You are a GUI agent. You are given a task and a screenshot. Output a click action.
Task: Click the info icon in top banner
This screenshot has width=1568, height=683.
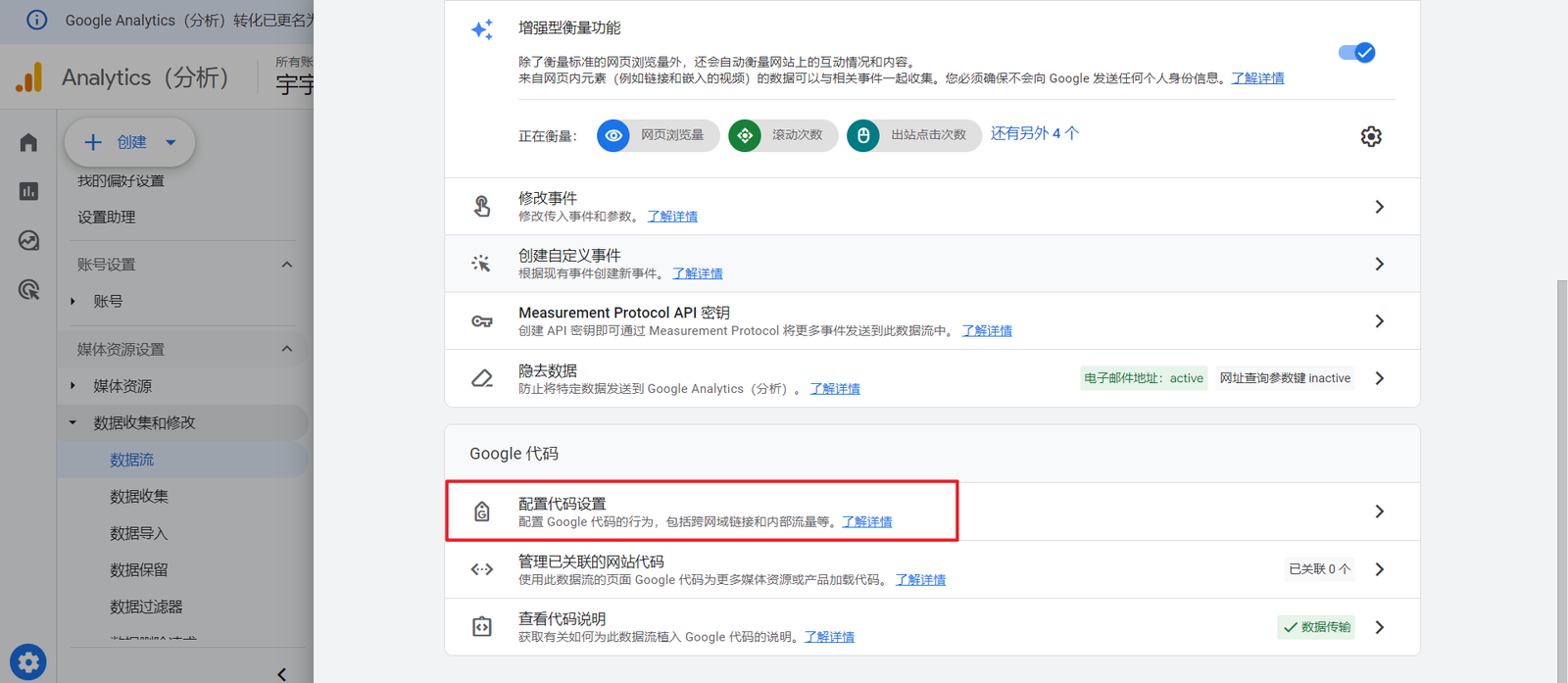36,20
